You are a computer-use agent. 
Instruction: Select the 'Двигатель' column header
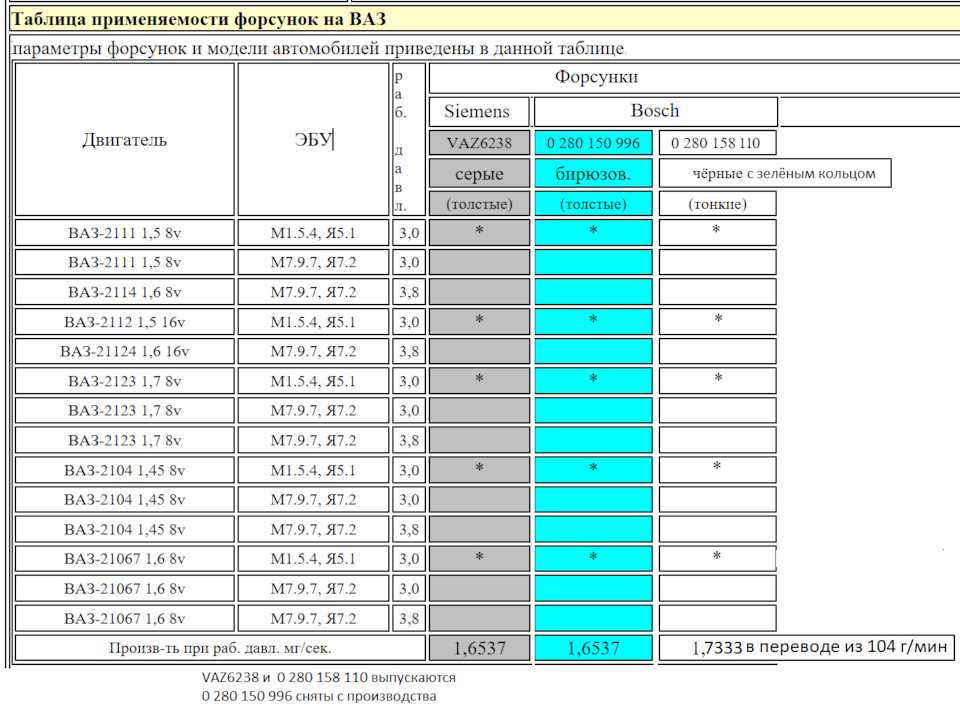click(124, 140)
